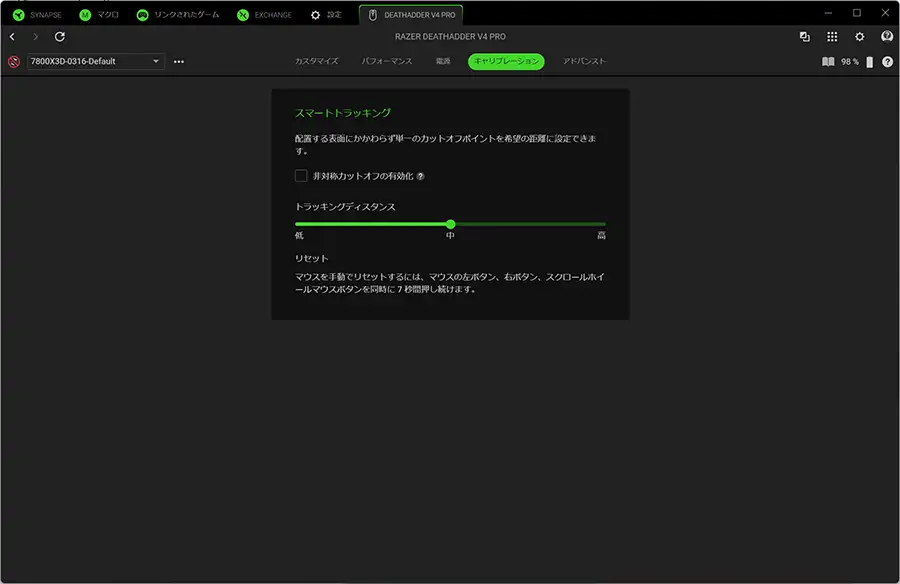Open the 設定 tab with the gear icon
This screenshot has width=900, height=584.
[325, 15]
